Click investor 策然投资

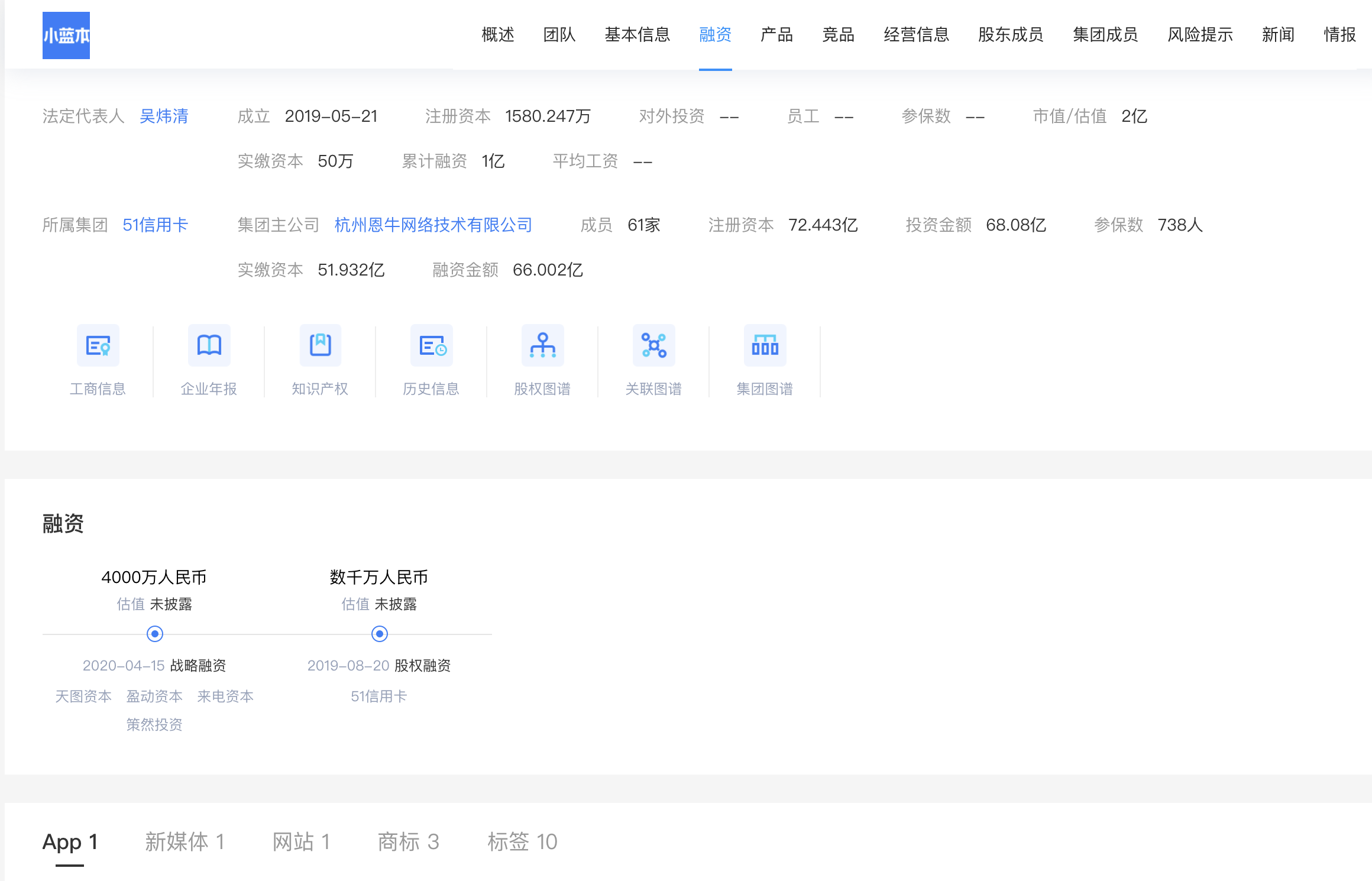154,724
